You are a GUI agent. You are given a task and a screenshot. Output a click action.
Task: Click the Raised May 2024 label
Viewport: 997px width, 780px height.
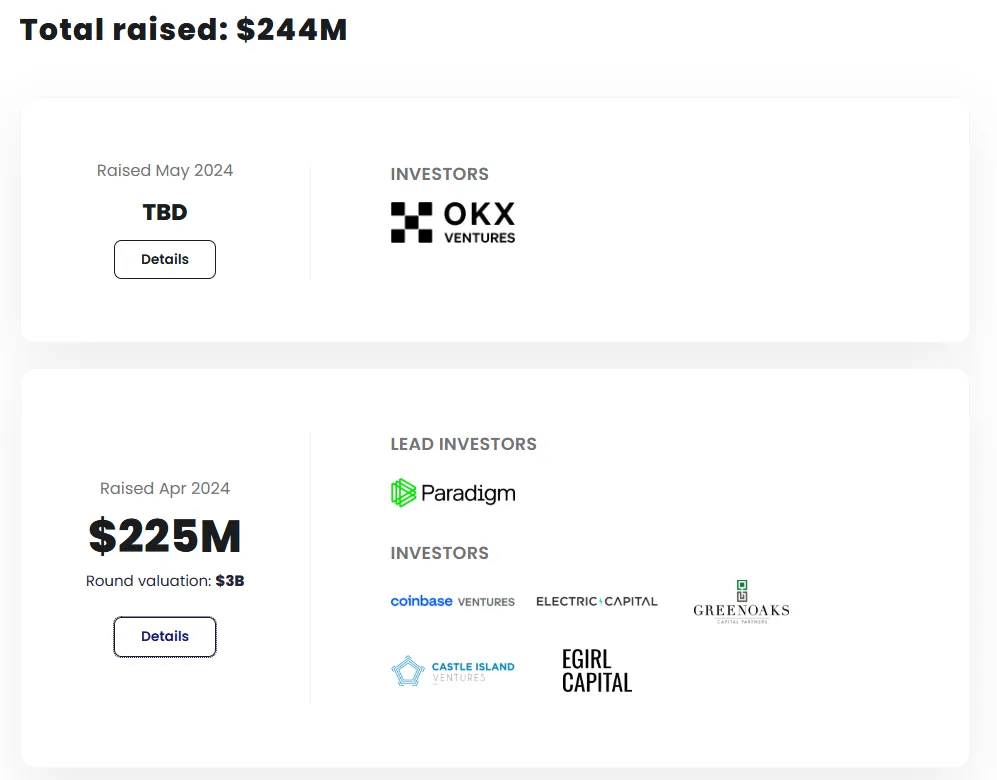coord(165,171)
